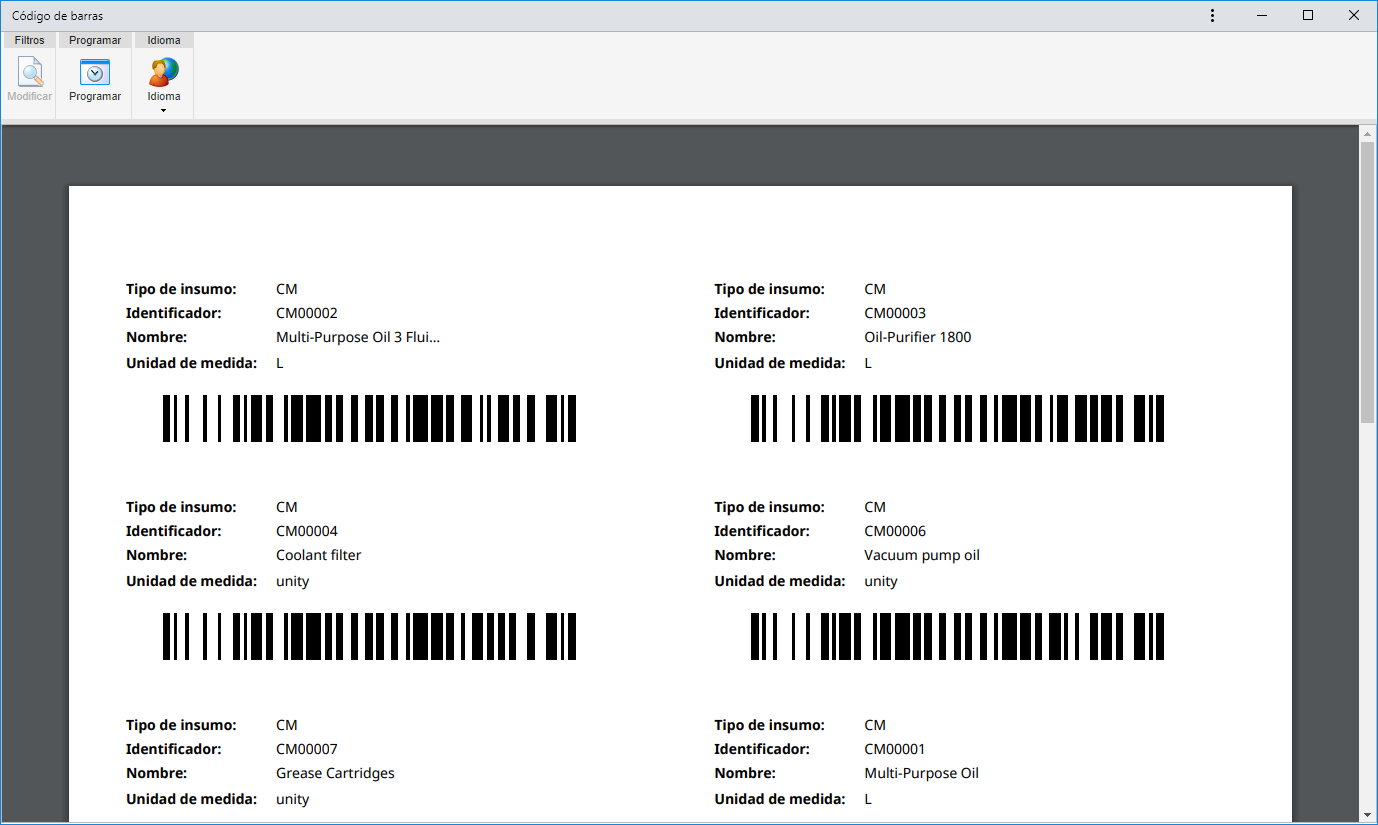Click the name Oil-Purifier 1800

pyautogui.click(x=917, y=337)
